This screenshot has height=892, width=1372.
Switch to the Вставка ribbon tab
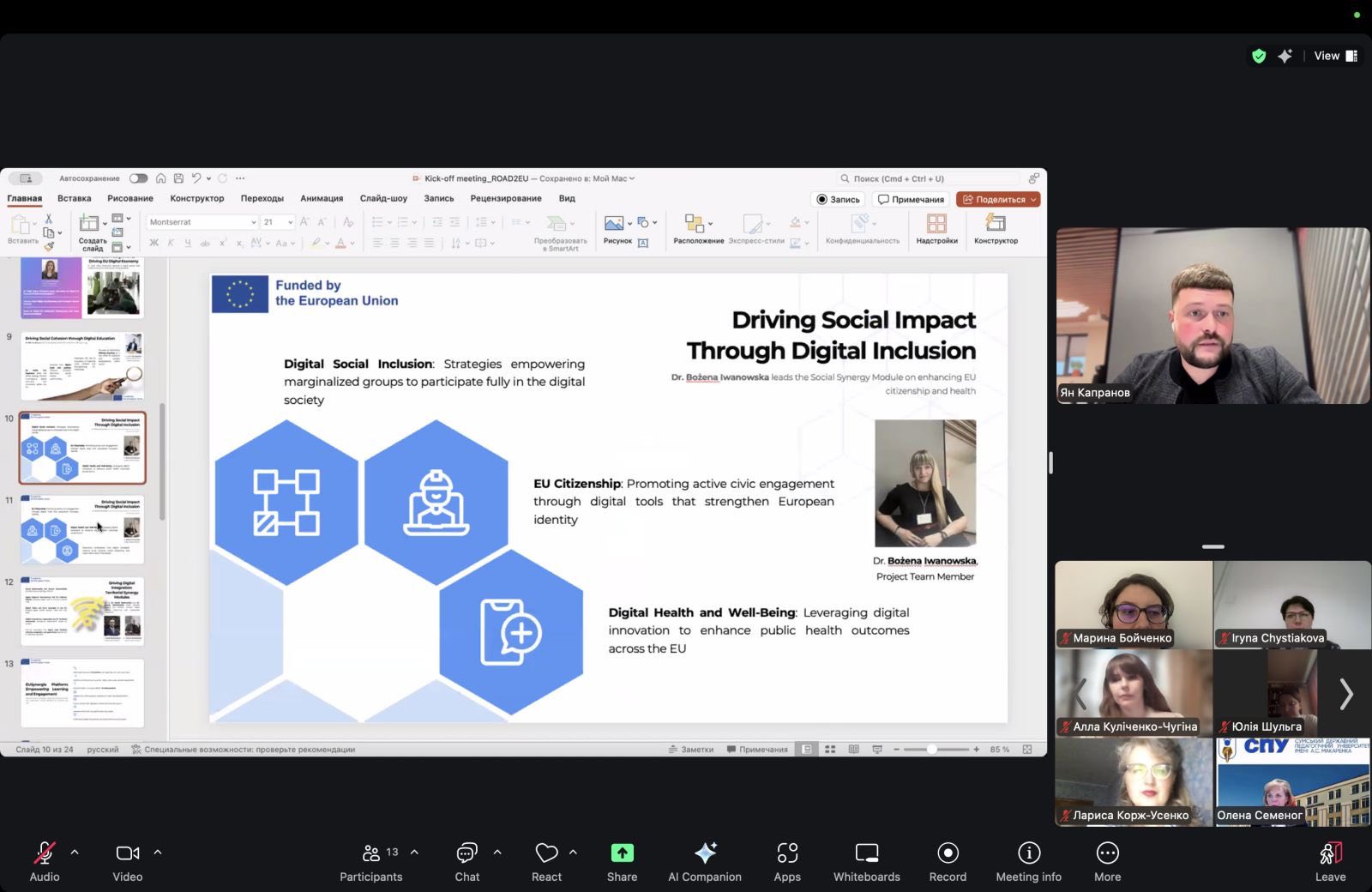[75, 198]
